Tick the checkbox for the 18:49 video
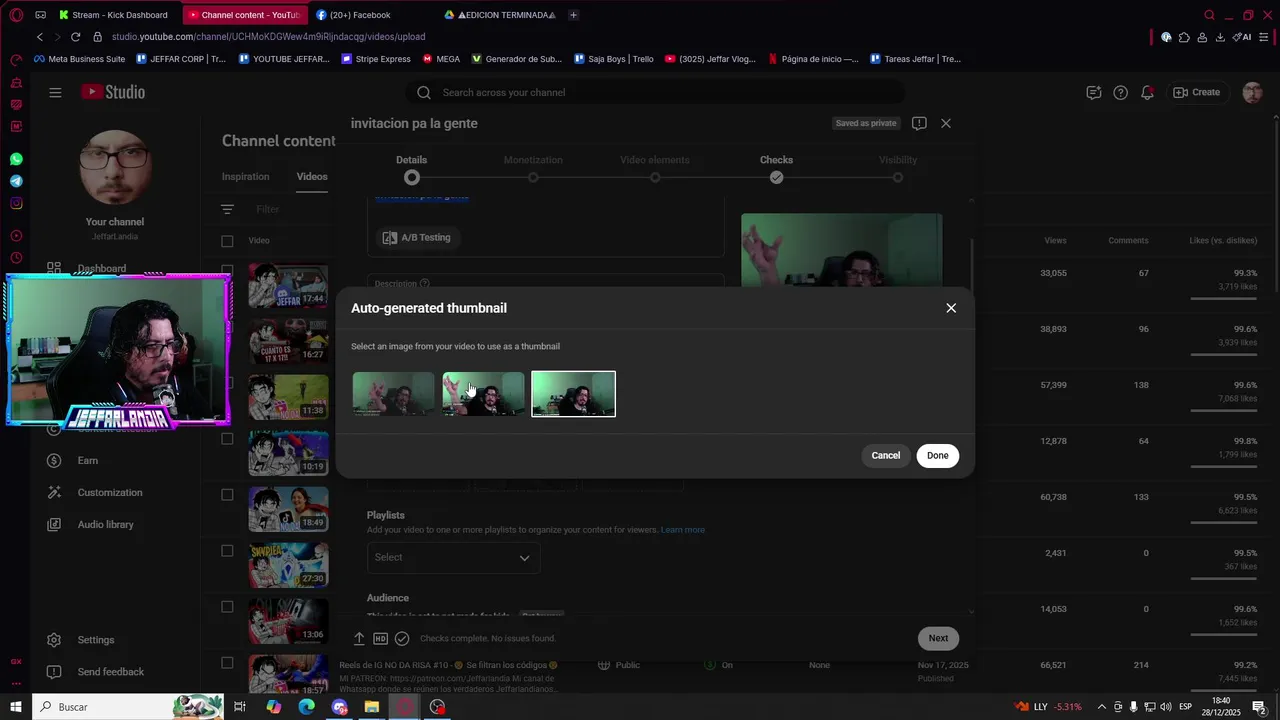This screenshot has height=720, width=1280. tap(227, 495)
